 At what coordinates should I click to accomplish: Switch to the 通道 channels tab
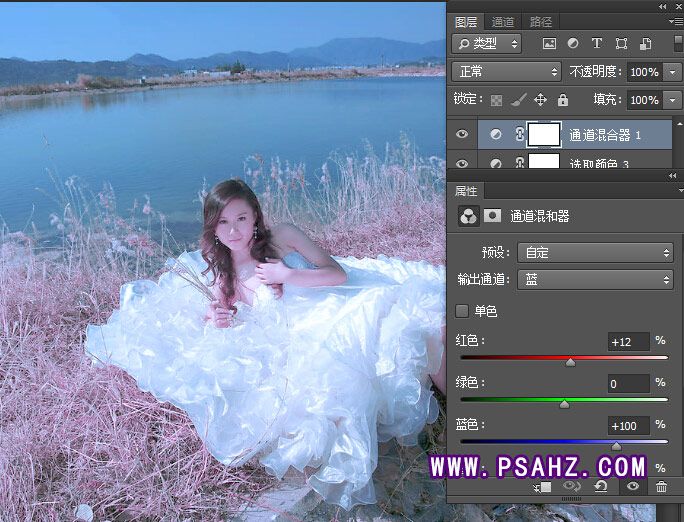503,21
